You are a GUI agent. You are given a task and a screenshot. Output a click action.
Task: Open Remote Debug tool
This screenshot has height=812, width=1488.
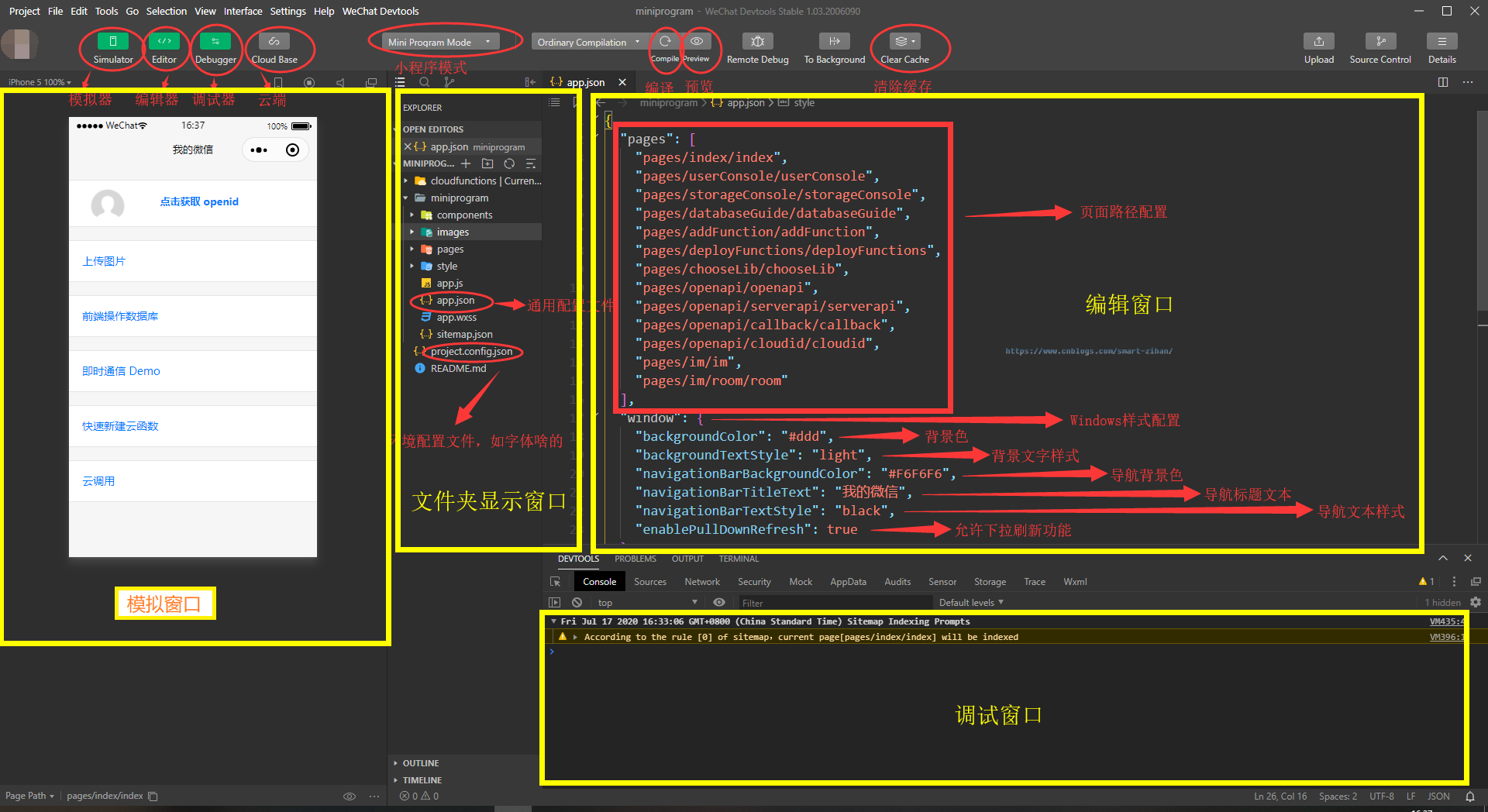pos(757,42)
